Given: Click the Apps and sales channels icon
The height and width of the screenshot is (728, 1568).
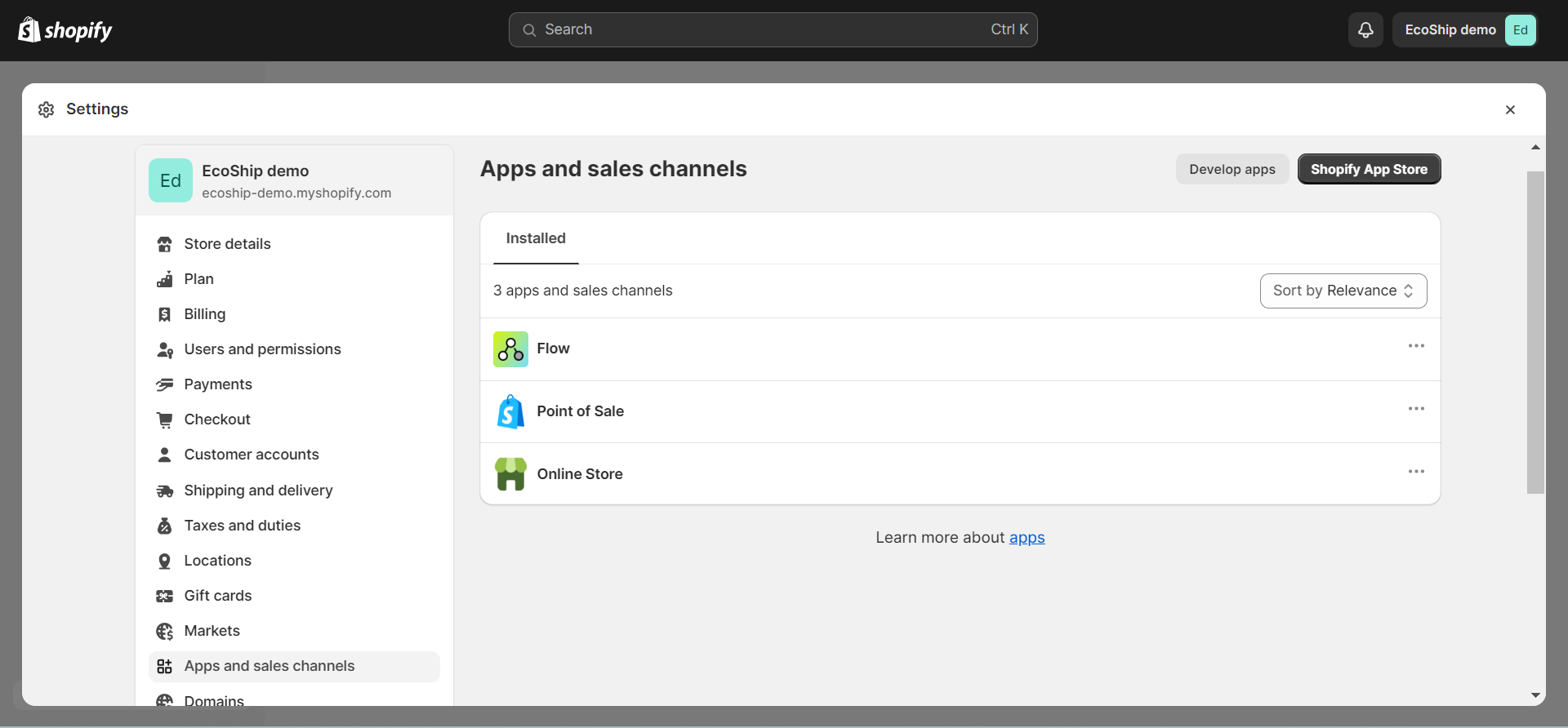Looking at the screenshot, I should [164, 666].
